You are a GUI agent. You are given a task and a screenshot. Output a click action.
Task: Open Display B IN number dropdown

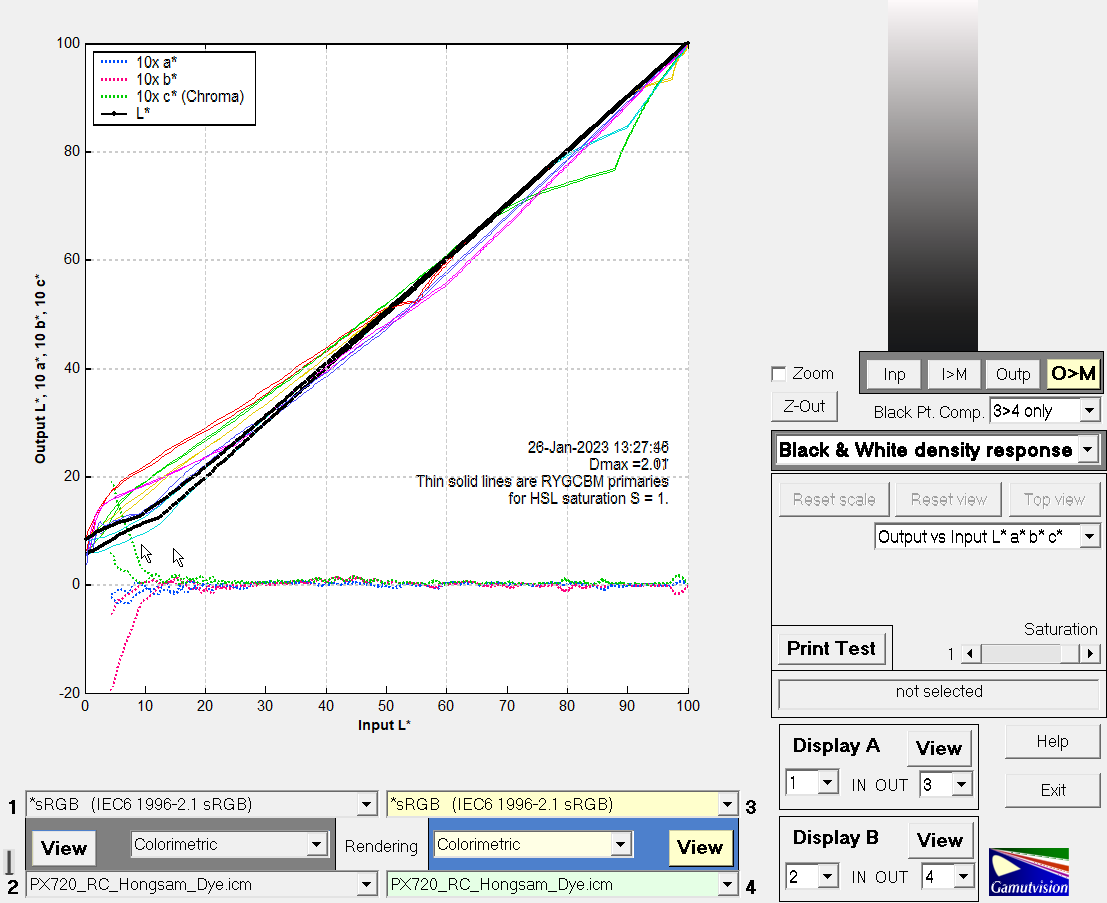[x=827, y=877]
